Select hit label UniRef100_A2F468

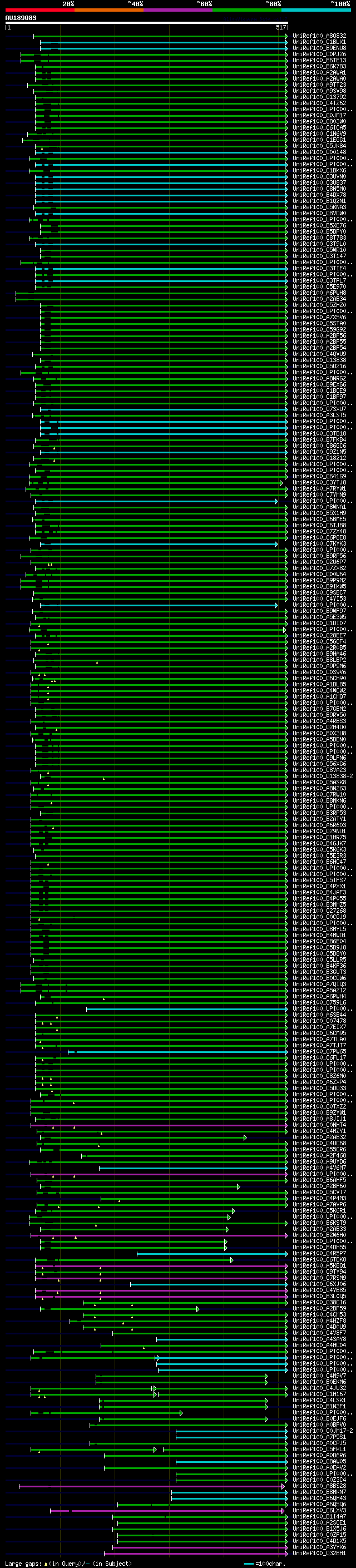coord(319,1155)
